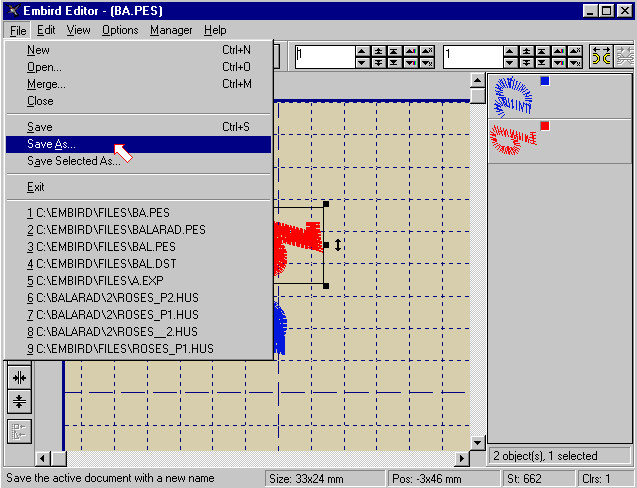Choose Save As... from the File menu

(139, 144)
